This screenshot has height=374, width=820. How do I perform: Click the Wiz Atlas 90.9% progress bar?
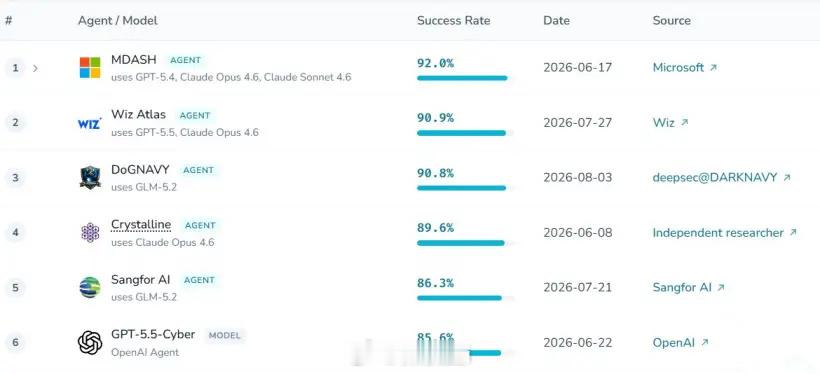coord(465,133)
